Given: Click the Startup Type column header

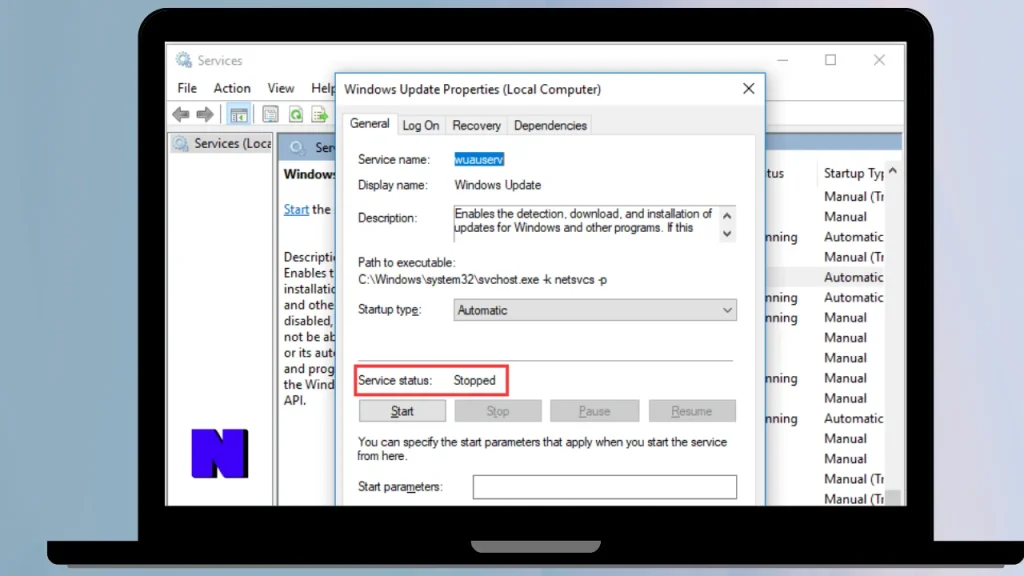Looking at the screenshot, I should pyautogui.click(x=853, y=173).
